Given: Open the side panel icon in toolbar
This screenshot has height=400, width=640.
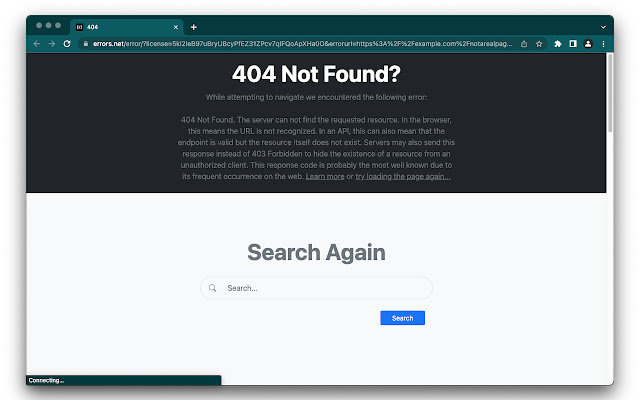Looking at the screenshot, I should (573, 44).
